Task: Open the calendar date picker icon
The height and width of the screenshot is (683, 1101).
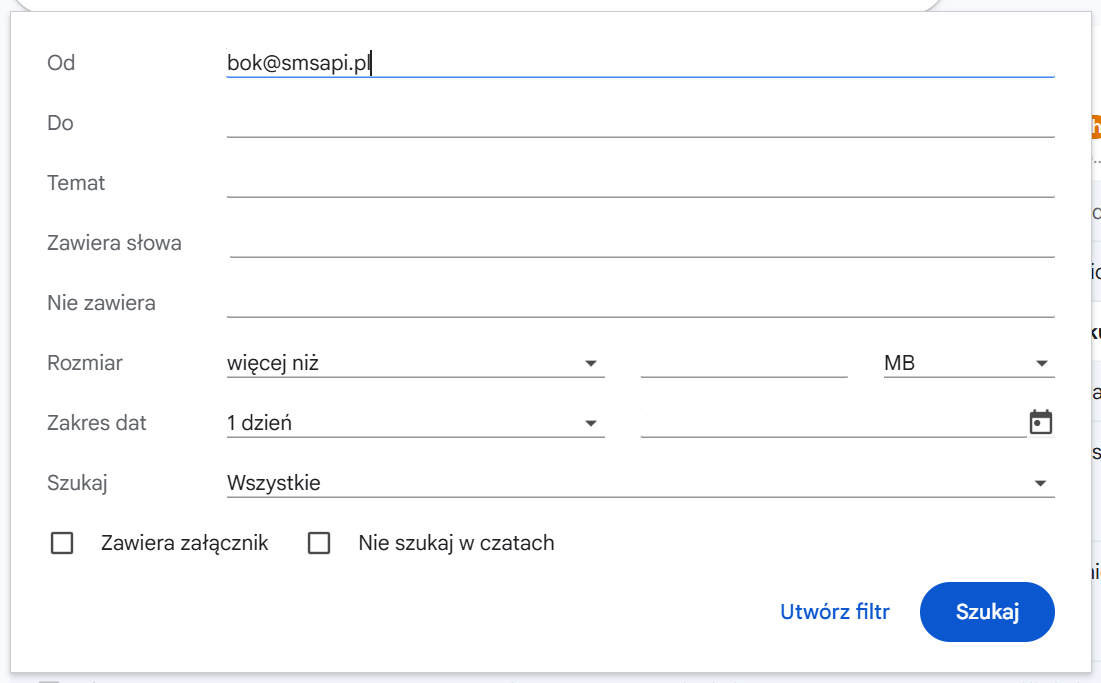Action: pyautogui.click(x=1041, y=423)
